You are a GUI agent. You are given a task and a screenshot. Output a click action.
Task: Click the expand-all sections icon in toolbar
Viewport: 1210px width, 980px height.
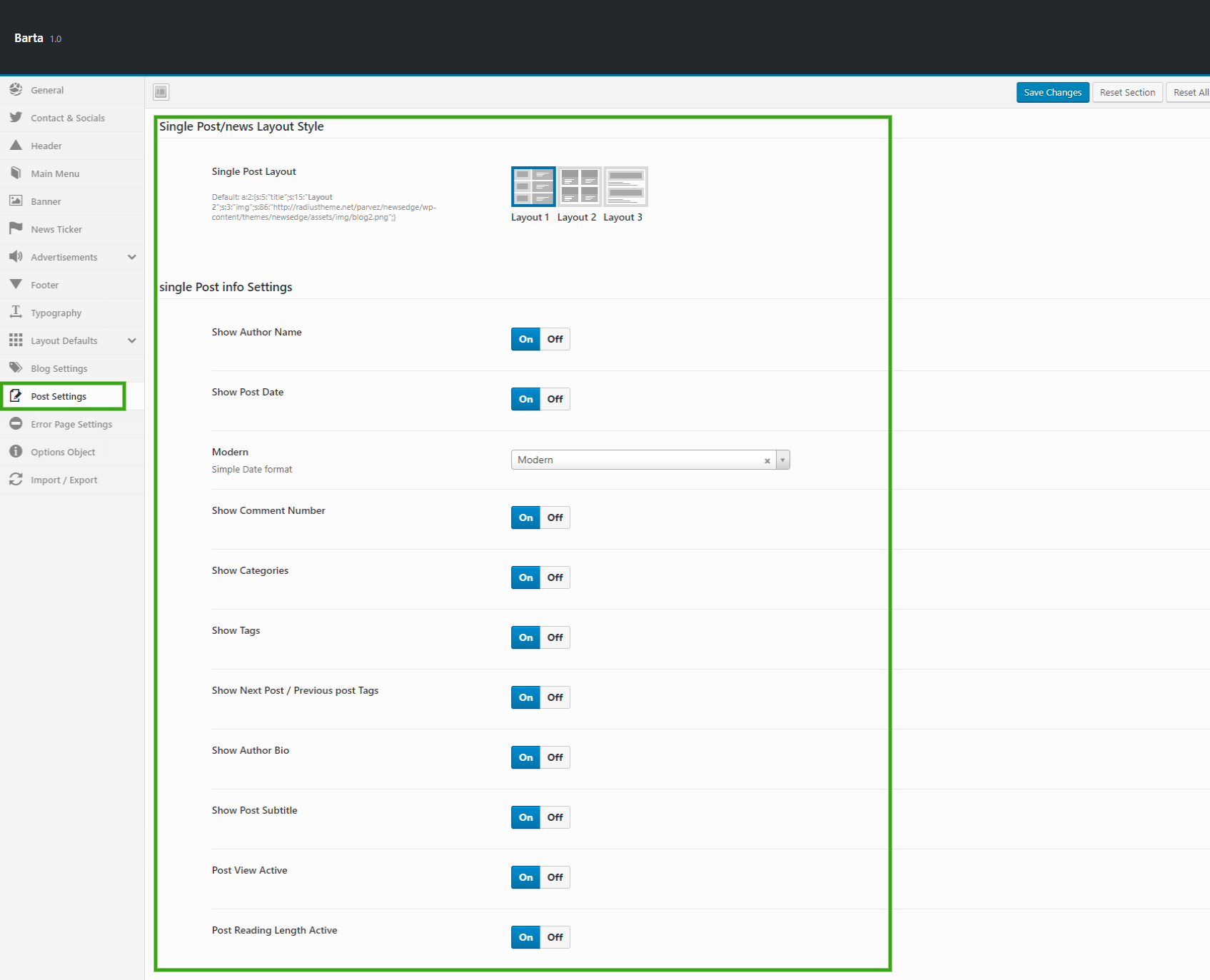click(x=161, y=92)
